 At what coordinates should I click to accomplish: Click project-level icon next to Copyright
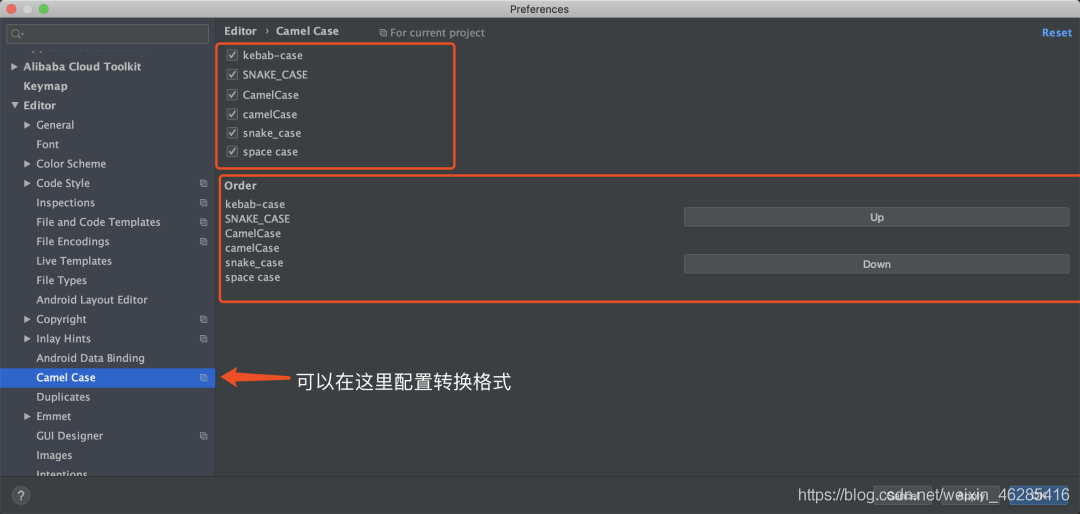click(203, 319)
